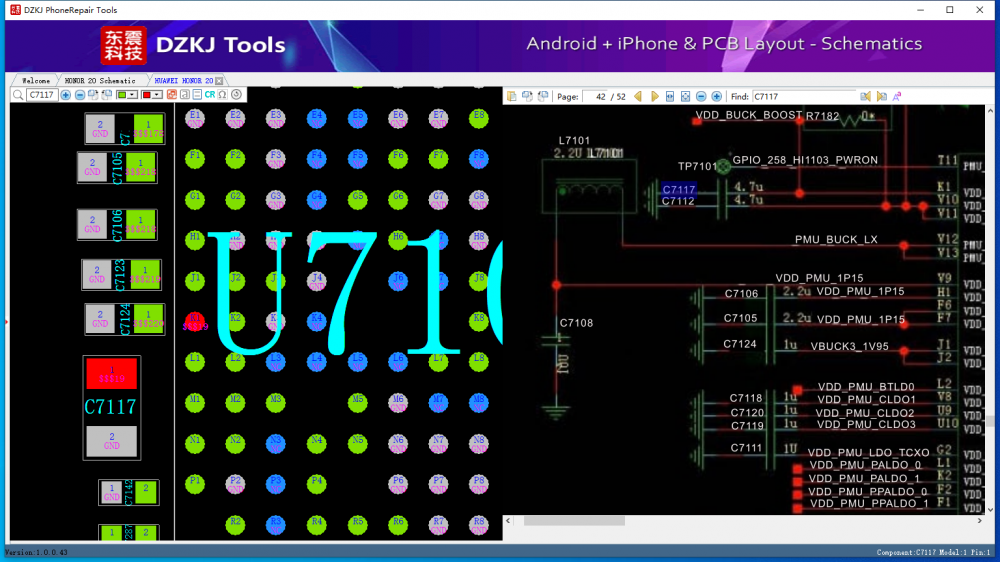Click the orange-red layers icon in PCB toolbar
The width and height of the screenshot is (1000, 562).
[172, 94]
